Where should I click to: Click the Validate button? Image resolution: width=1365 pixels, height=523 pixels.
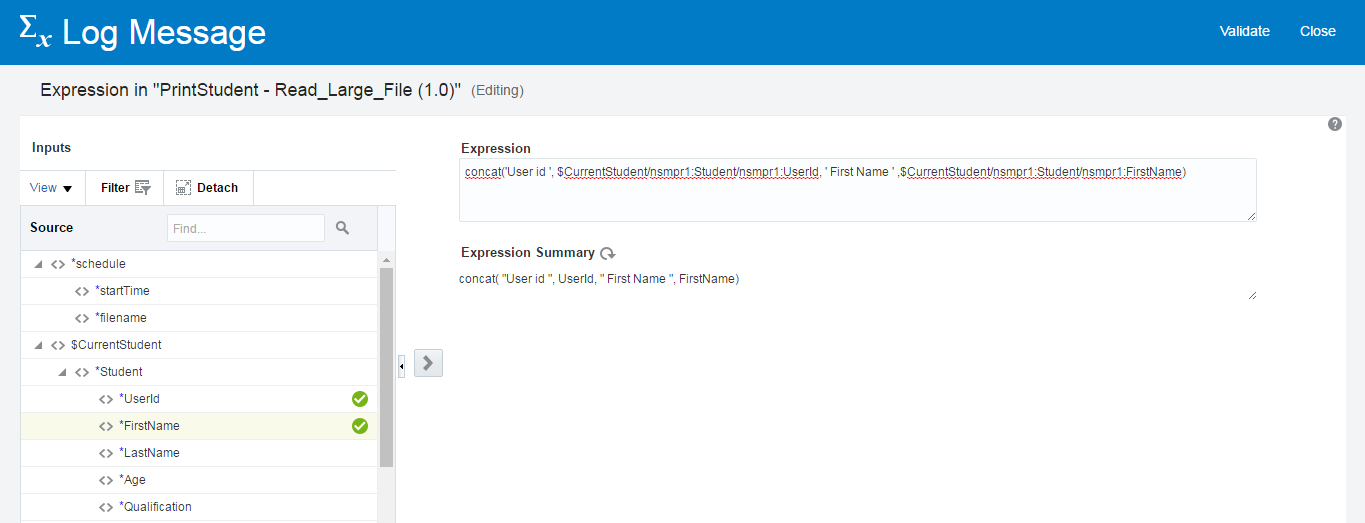point(1244,31)
